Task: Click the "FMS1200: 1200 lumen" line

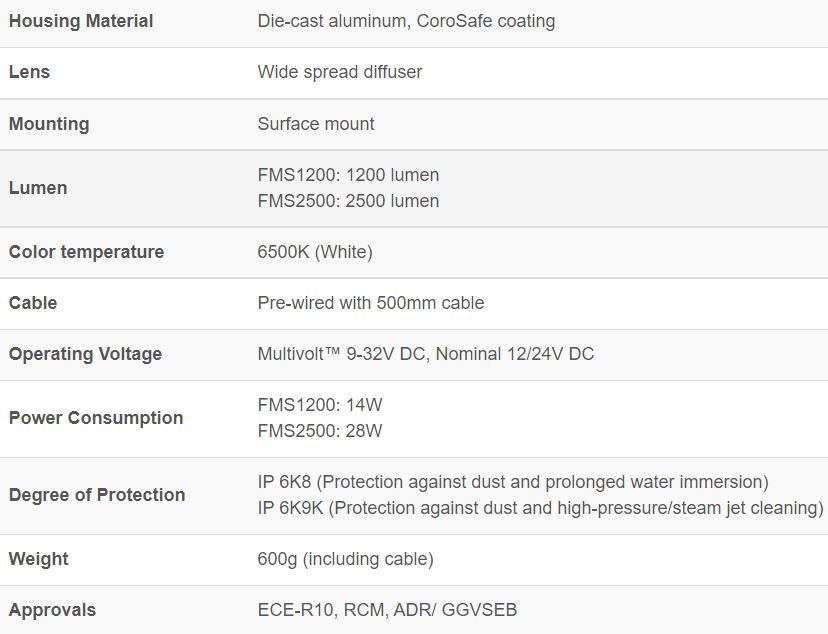Action: pos(348,175)
